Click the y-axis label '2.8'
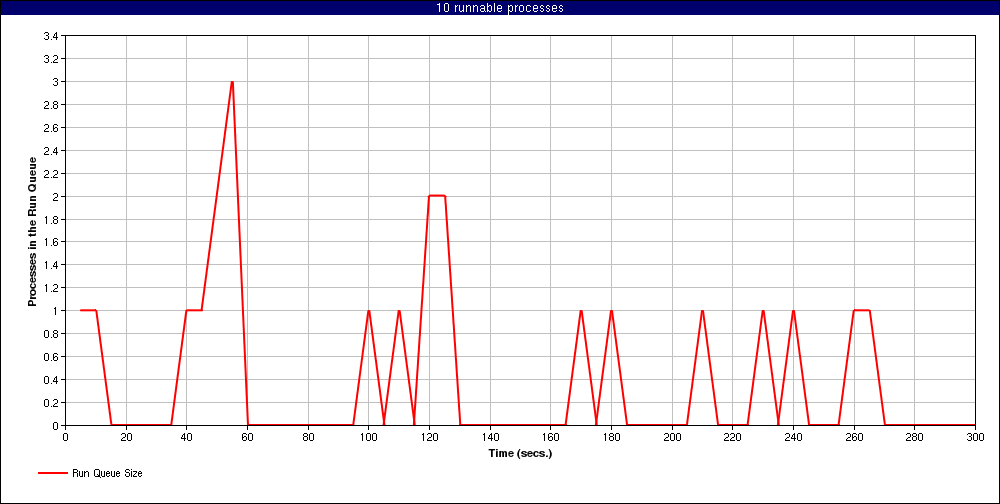Screen dimensions: 1000x504 [x=51, y=105]
